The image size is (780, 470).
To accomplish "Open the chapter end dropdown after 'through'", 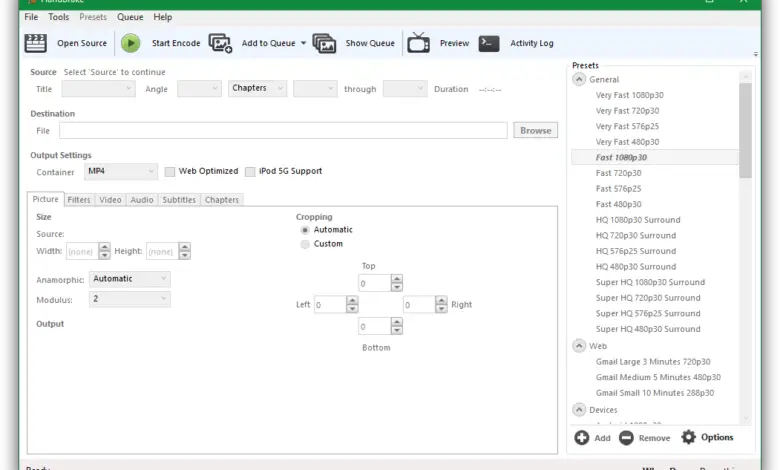I will click(405, 89).
